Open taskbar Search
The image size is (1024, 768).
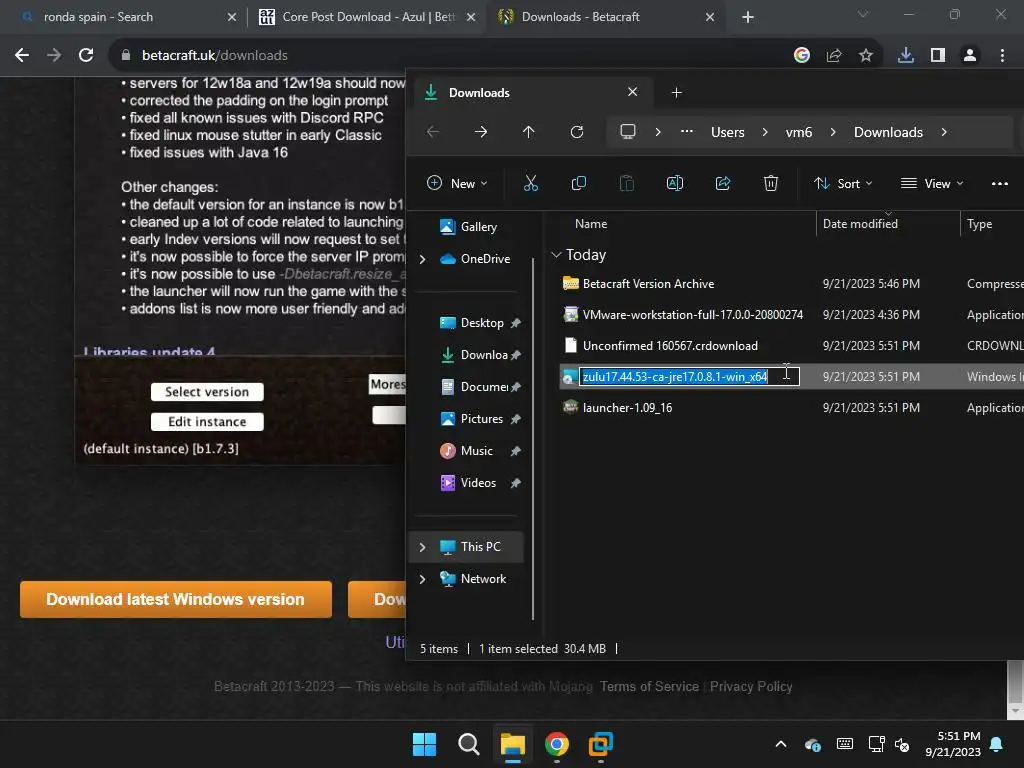tap(468, 744)
